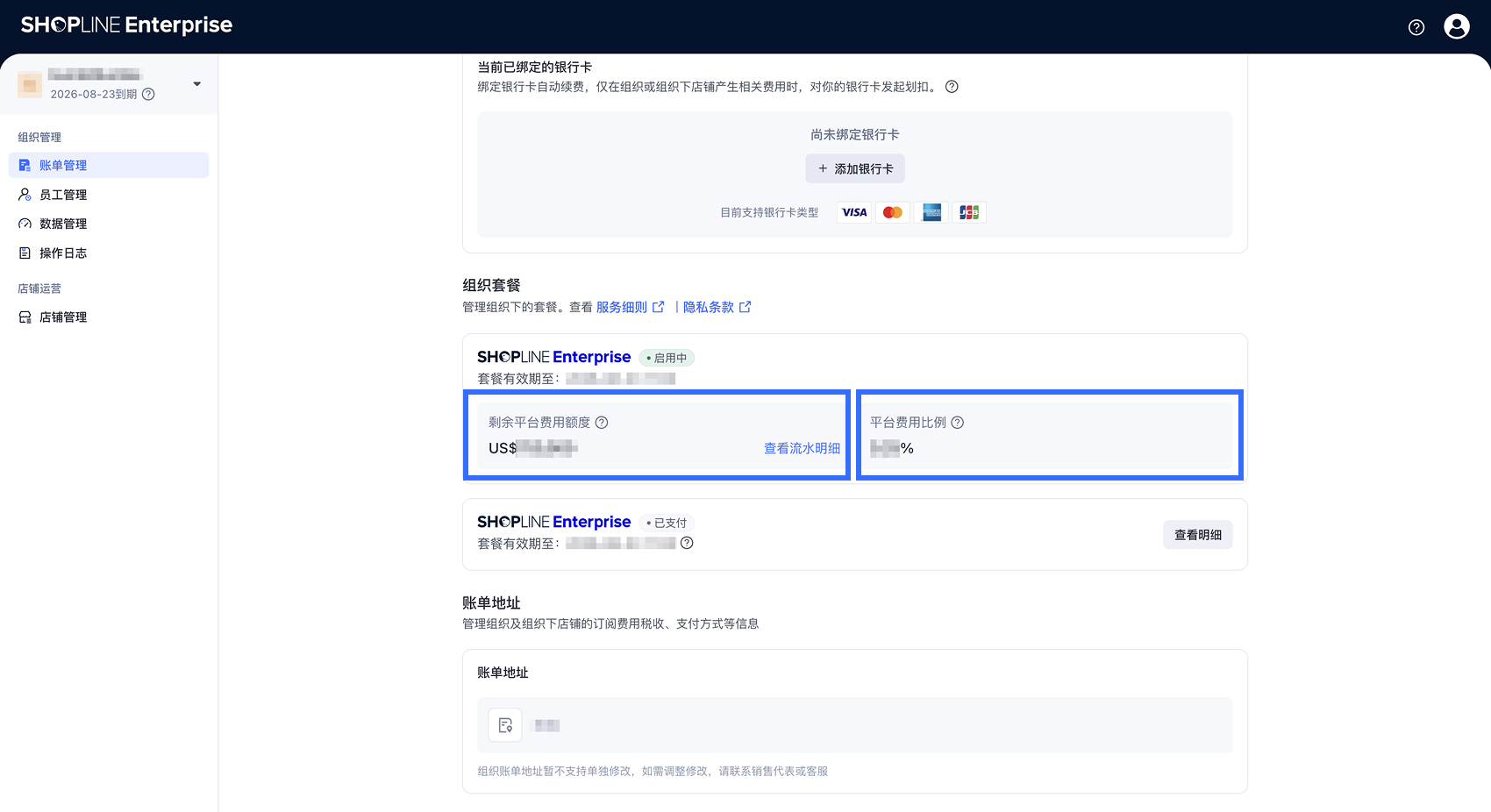Open the user account avatar menu
Screen dimensions: 1491x812
(x=1457, y=27)
